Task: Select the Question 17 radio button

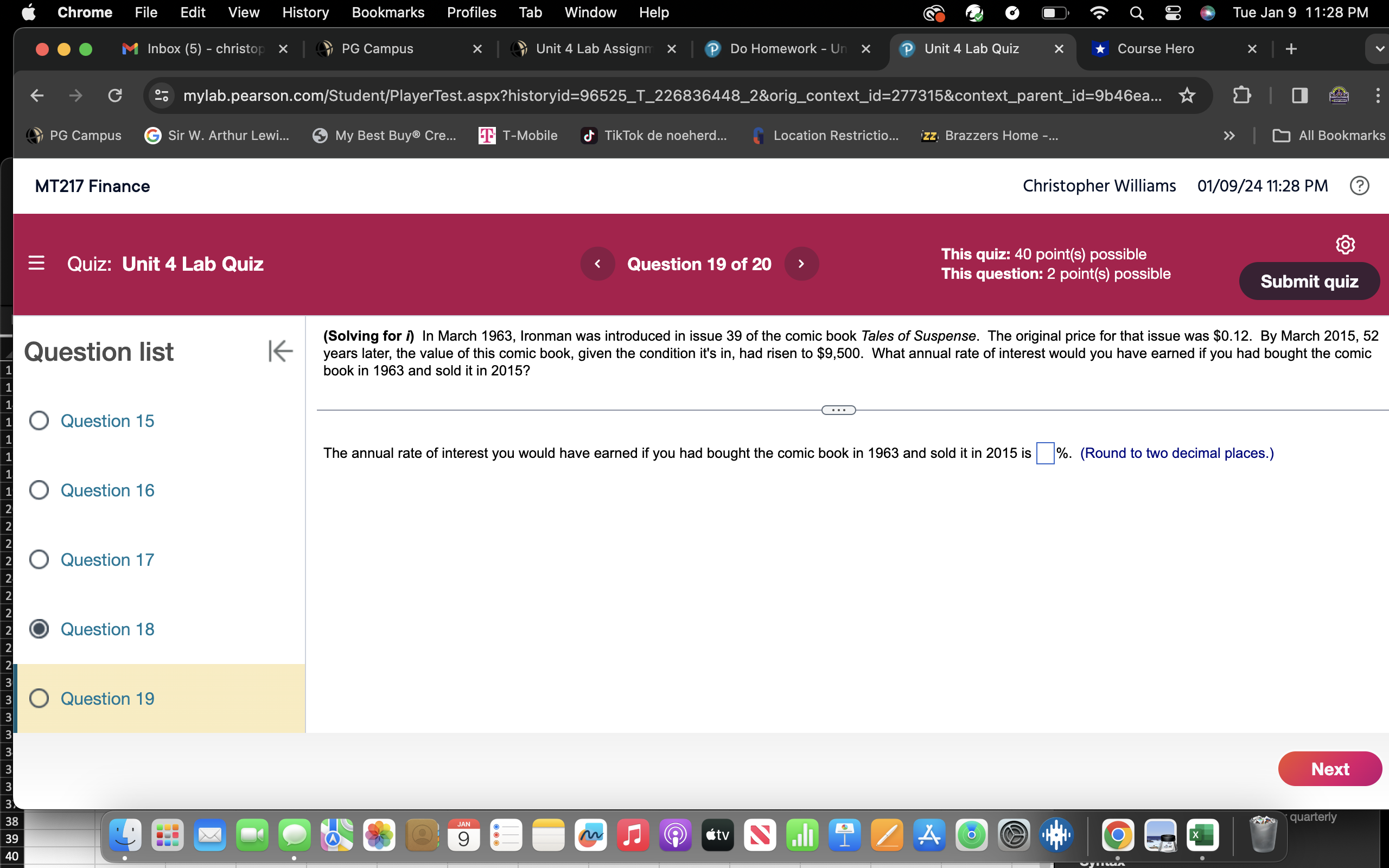Action: click(x=39, y=559)
